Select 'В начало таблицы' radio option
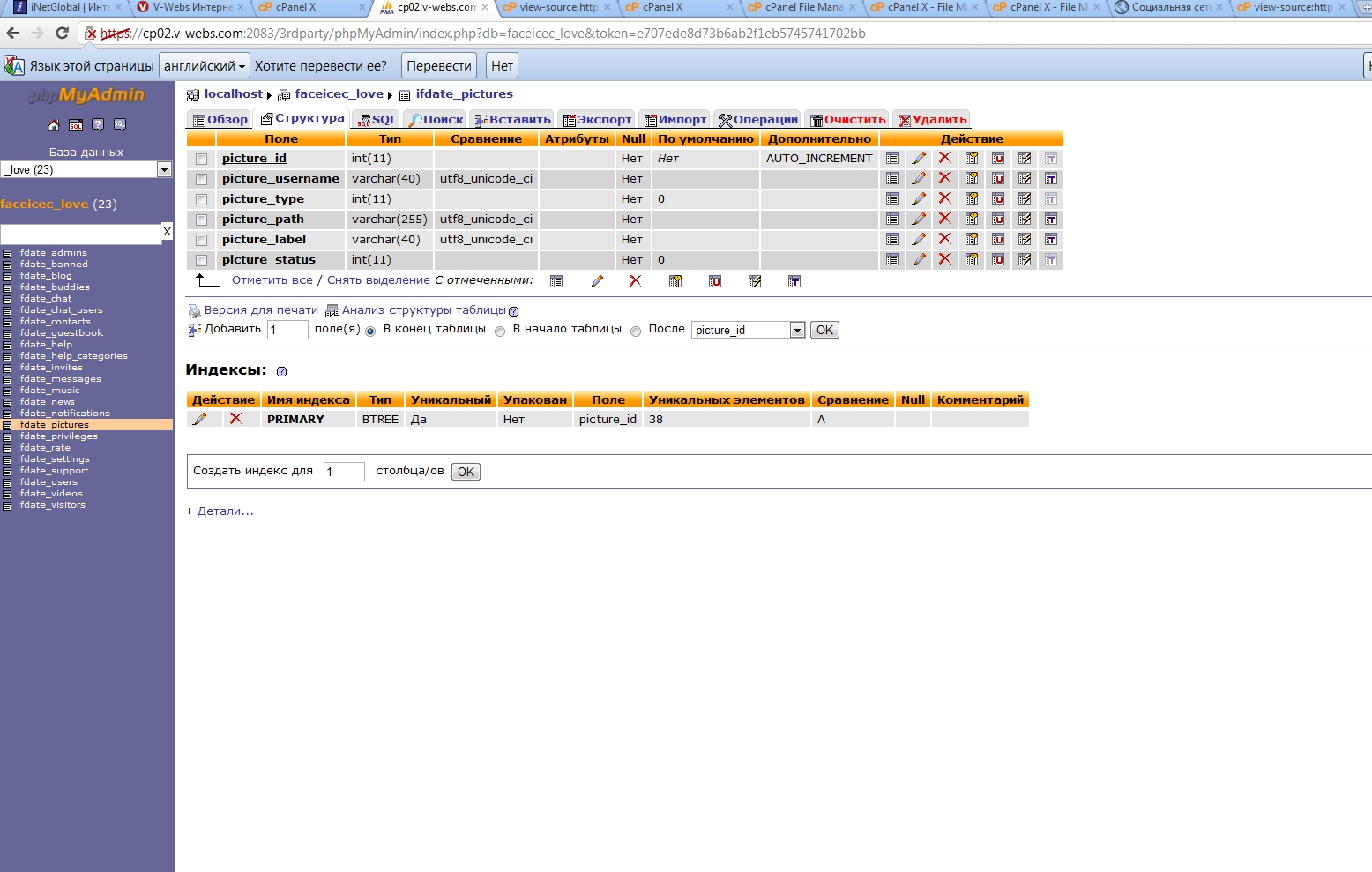1372x872 pixels. click(500, 332)
